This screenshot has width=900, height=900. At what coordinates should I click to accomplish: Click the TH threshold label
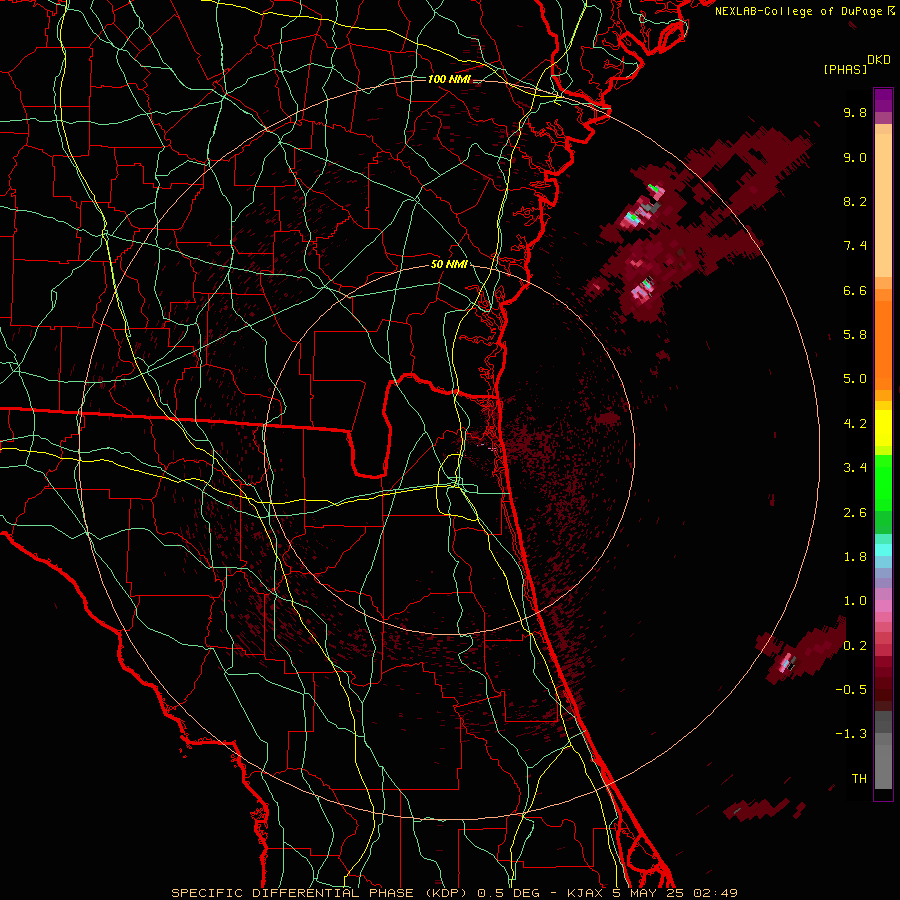click(x=859, y=779)
